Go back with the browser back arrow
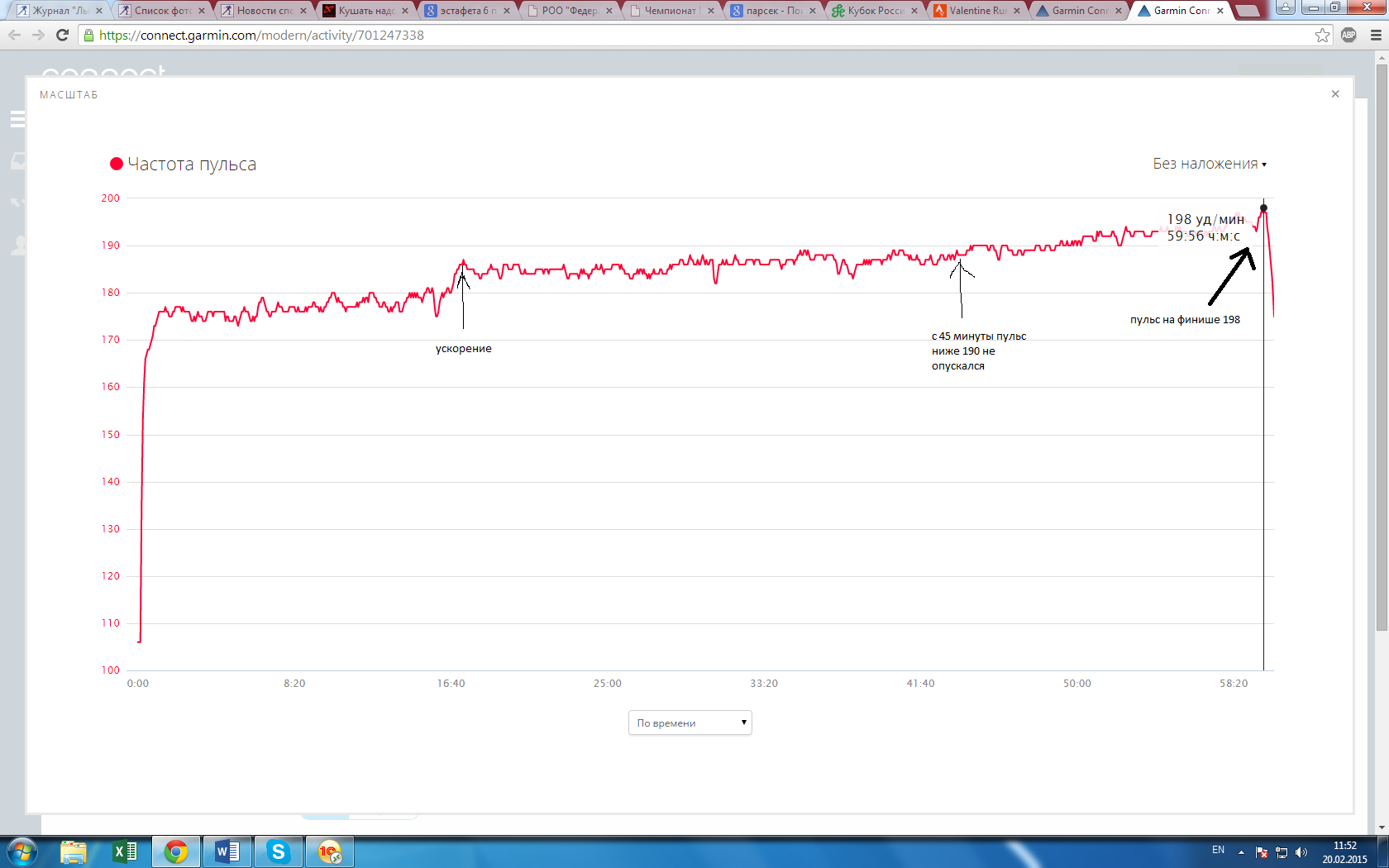 (15, 36)
